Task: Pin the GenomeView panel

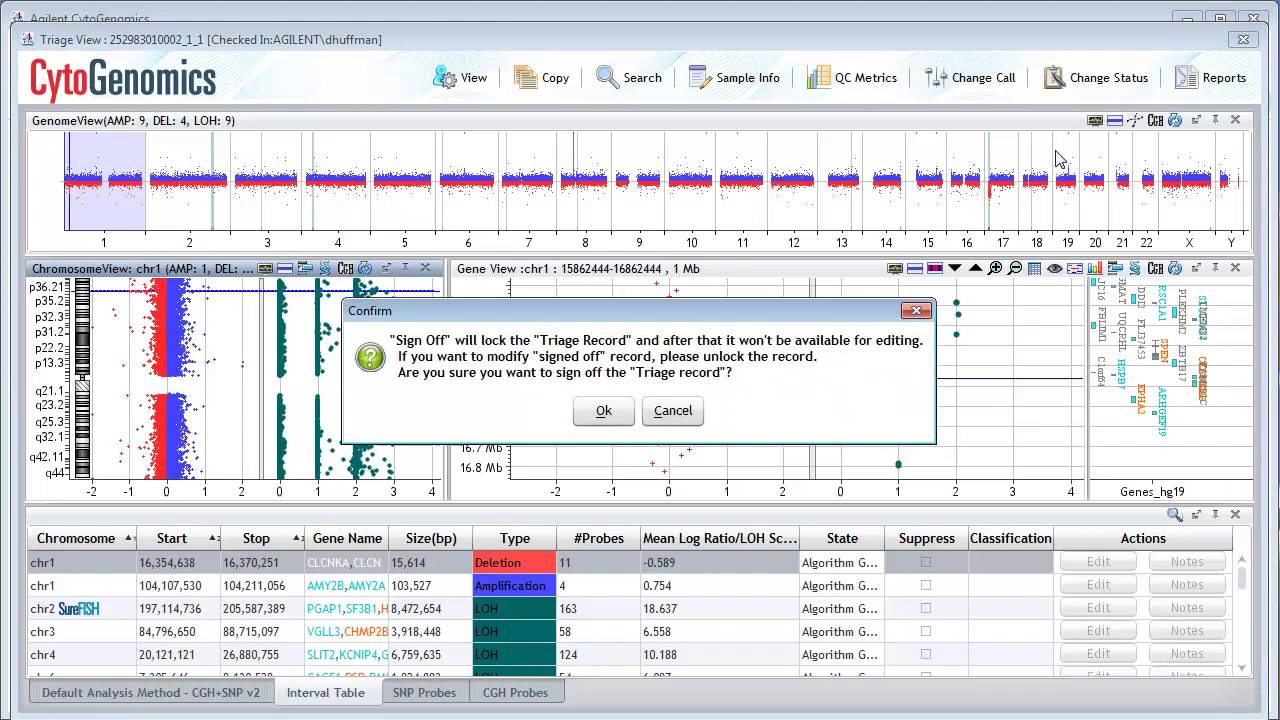Action: point(1215,120)
